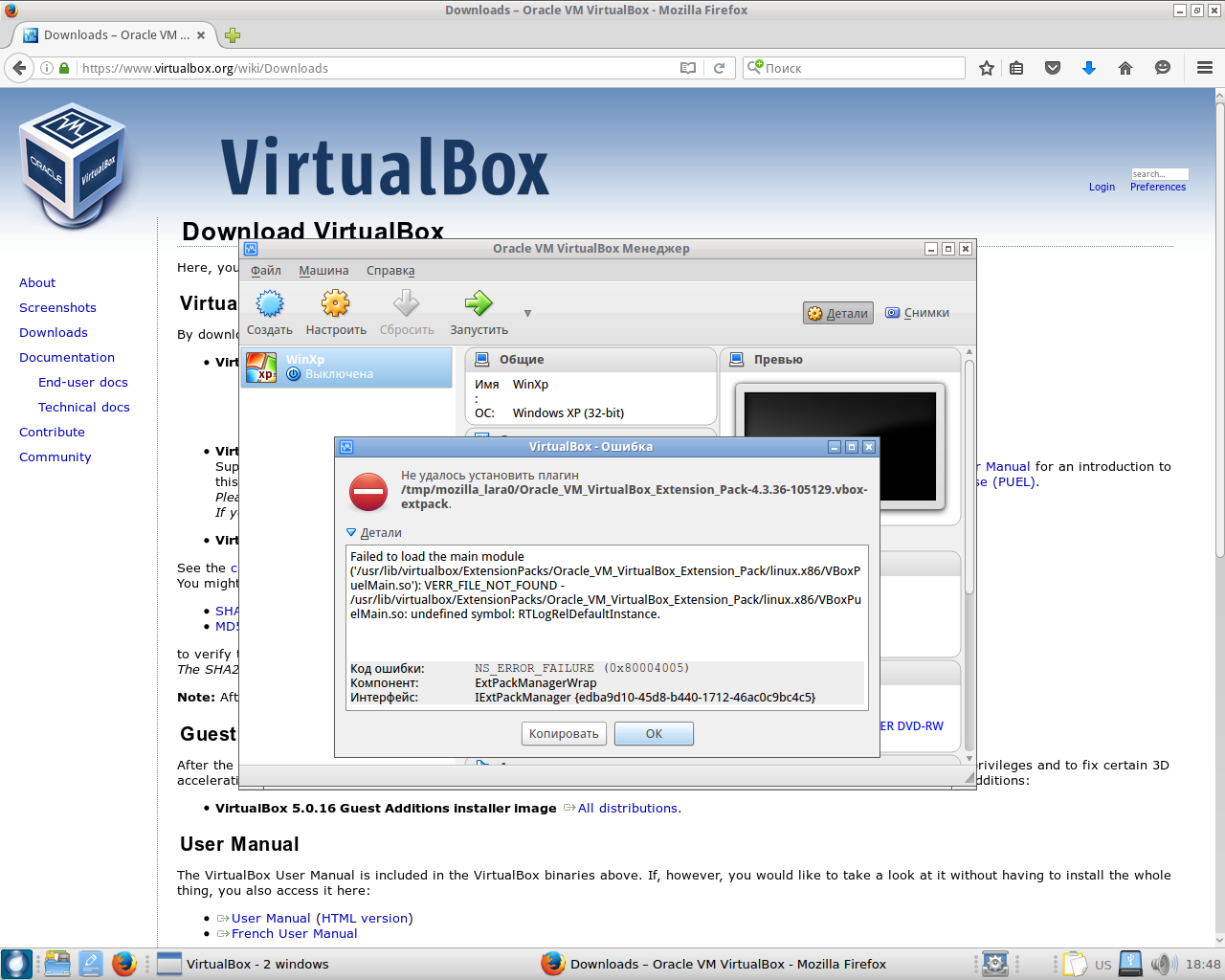Click the Создать (Create) toolbar icon
The height and width of the screenshot is (980, 1225).
[x=270, y=313]
